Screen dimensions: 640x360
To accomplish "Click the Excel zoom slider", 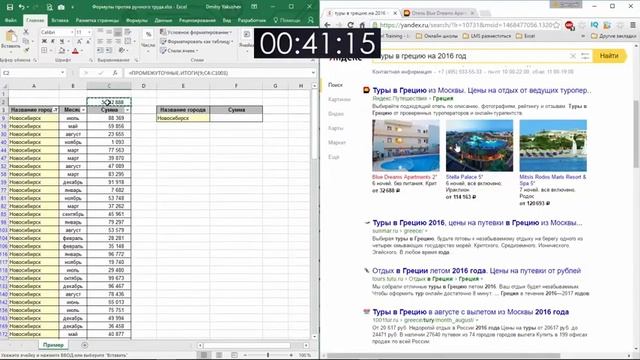I will click(268, 355).
